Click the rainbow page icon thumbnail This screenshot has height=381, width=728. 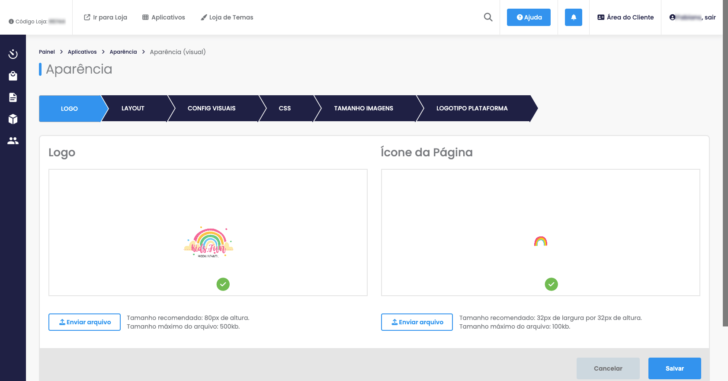click(540, 241)
